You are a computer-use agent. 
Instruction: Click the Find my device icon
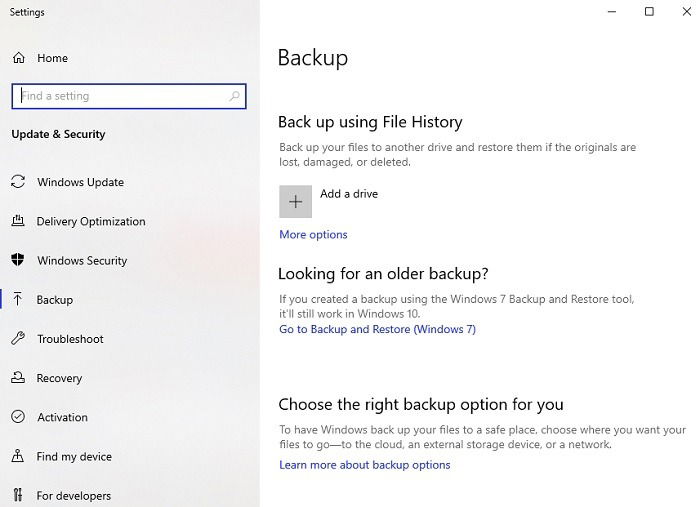point(18,456)
